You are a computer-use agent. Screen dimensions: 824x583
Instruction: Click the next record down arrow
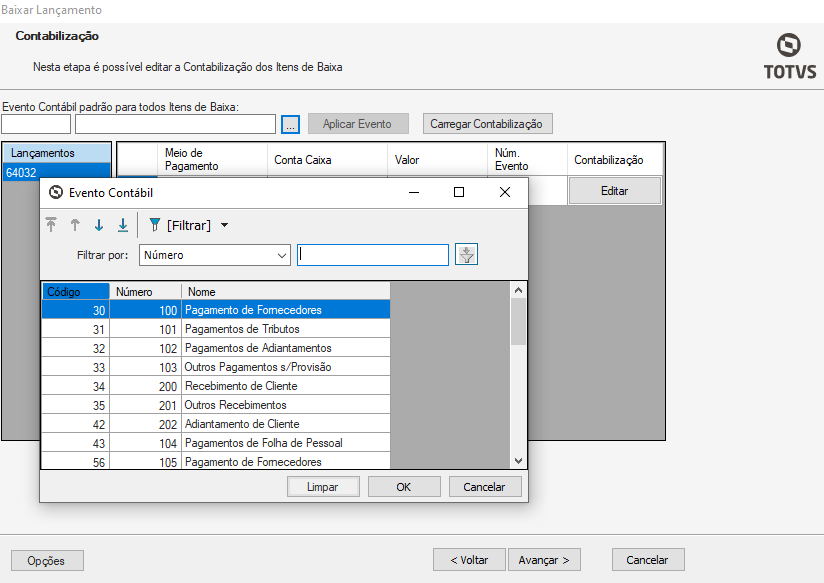coord(99,226)
